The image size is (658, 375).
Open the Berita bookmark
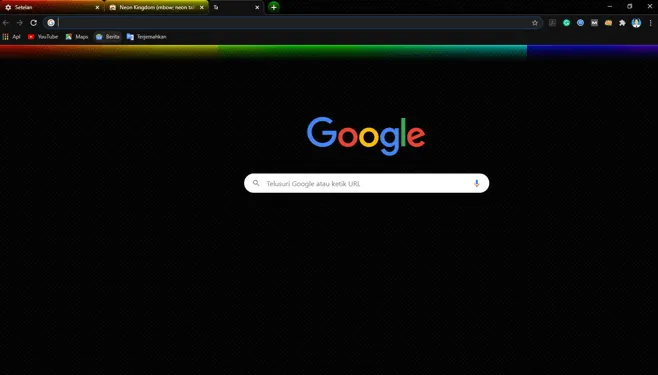108,37
